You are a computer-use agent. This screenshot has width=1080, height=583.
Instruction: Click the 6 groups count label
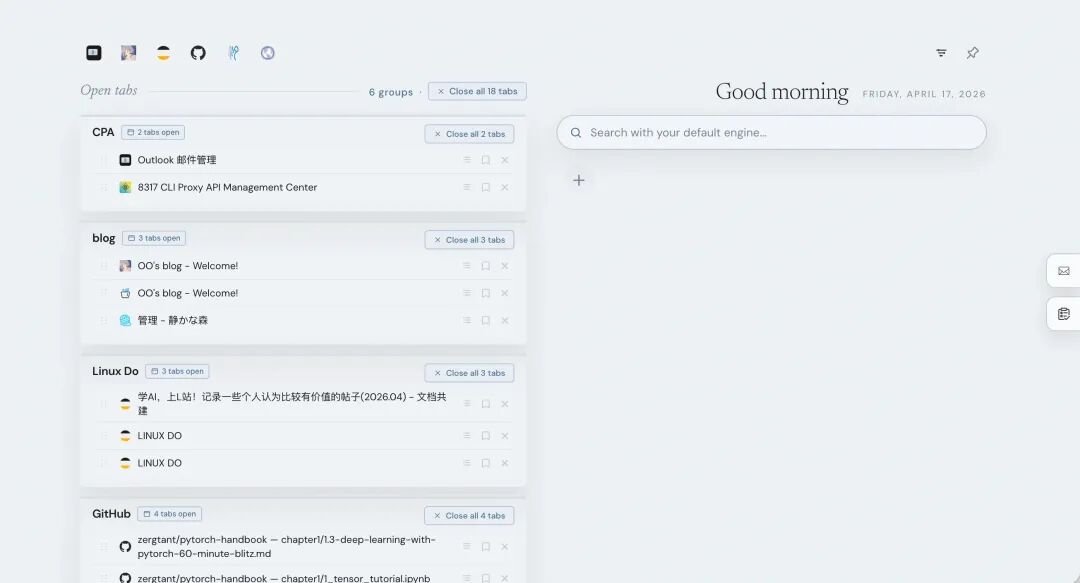click(x=391, y=92)
